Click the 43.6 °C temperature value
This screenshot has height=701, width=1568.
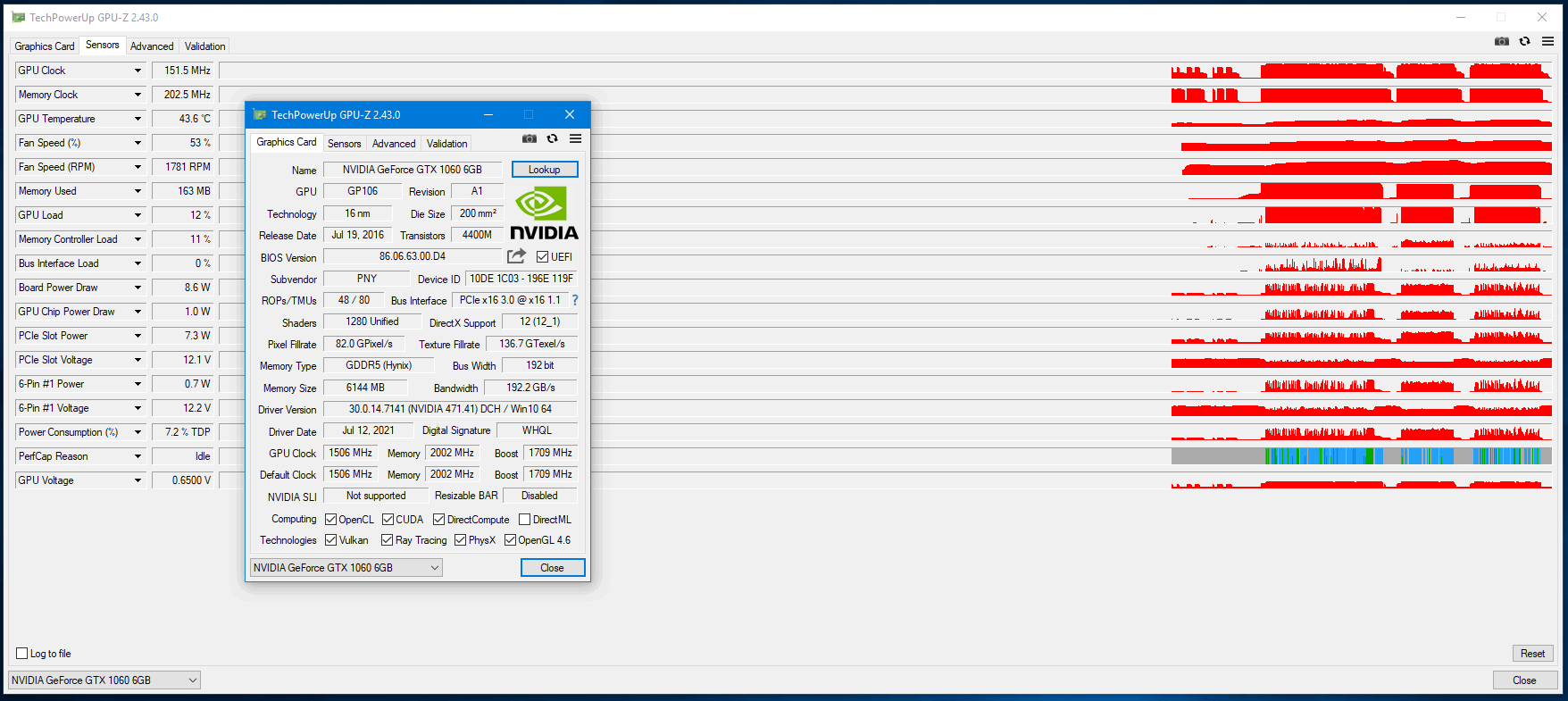tap(183, 119)
